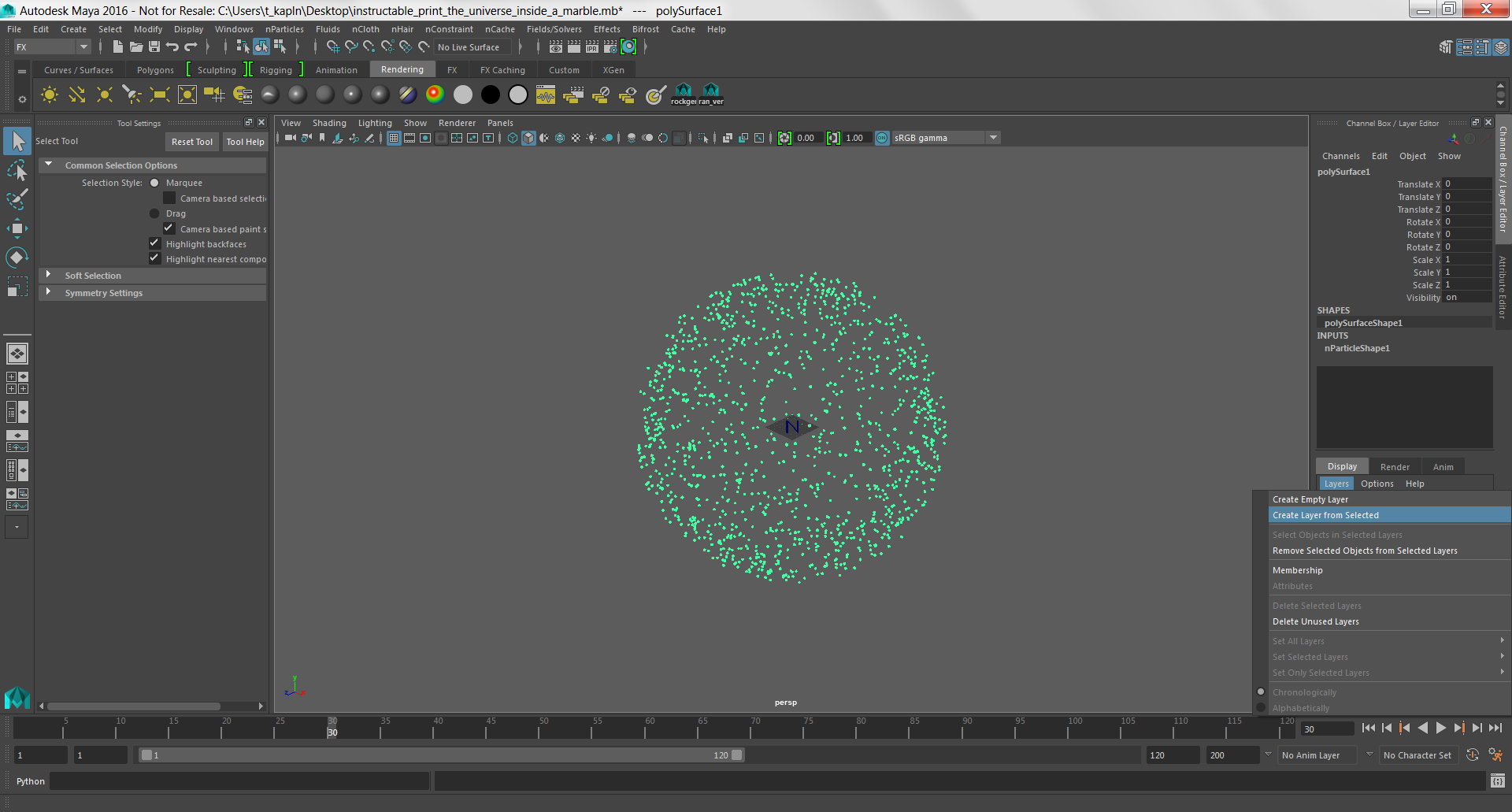Image resolution: width=1512 pixels, height=812 pixels.
Task: Click the snap to grids icon
Action: (x=333, y=47)
